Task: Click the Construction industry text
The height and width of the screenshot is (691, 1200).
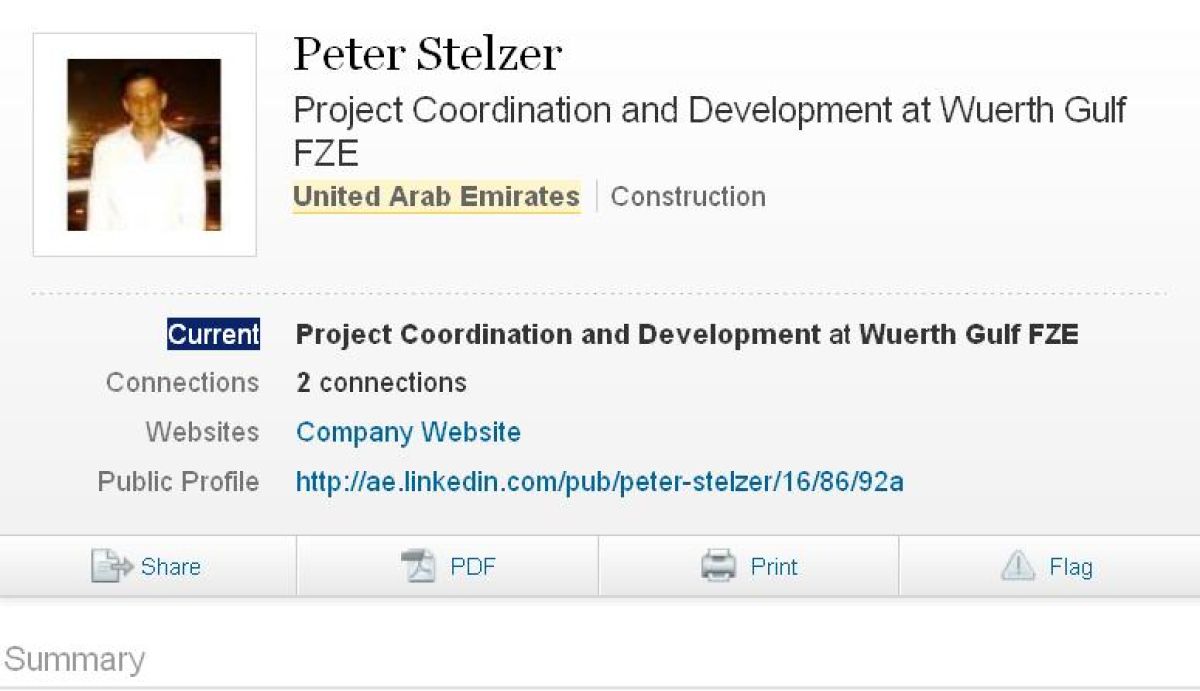Action: coord(688,197)
